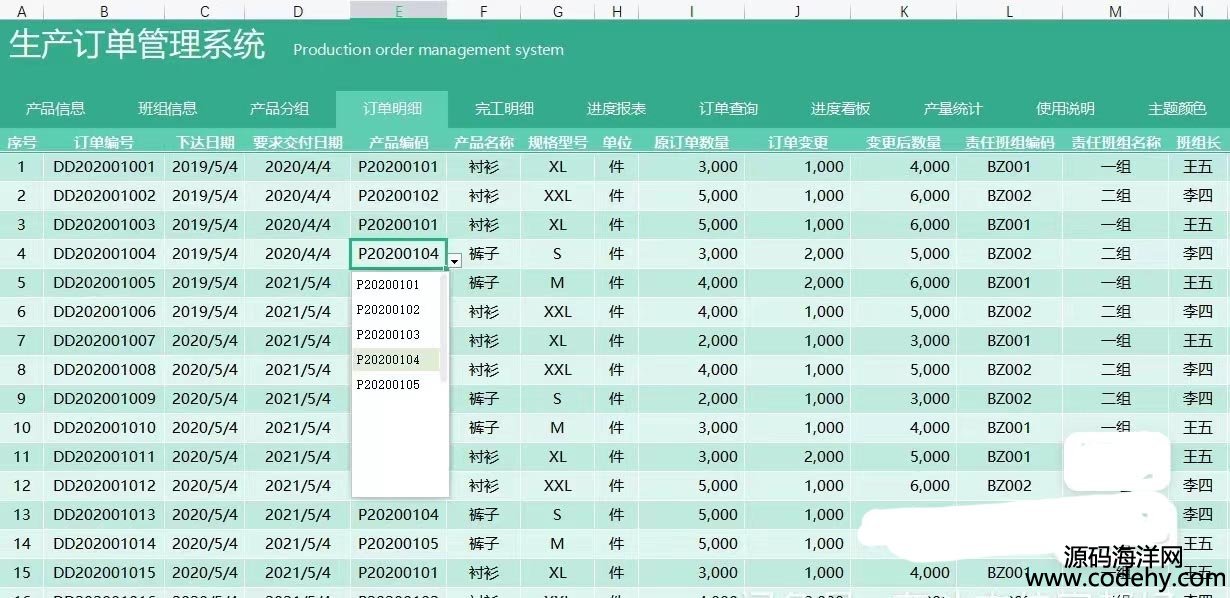Choose P20200103 from the dropdown list
Viewport: 1230px width, 598px height.
pos(396,334)
